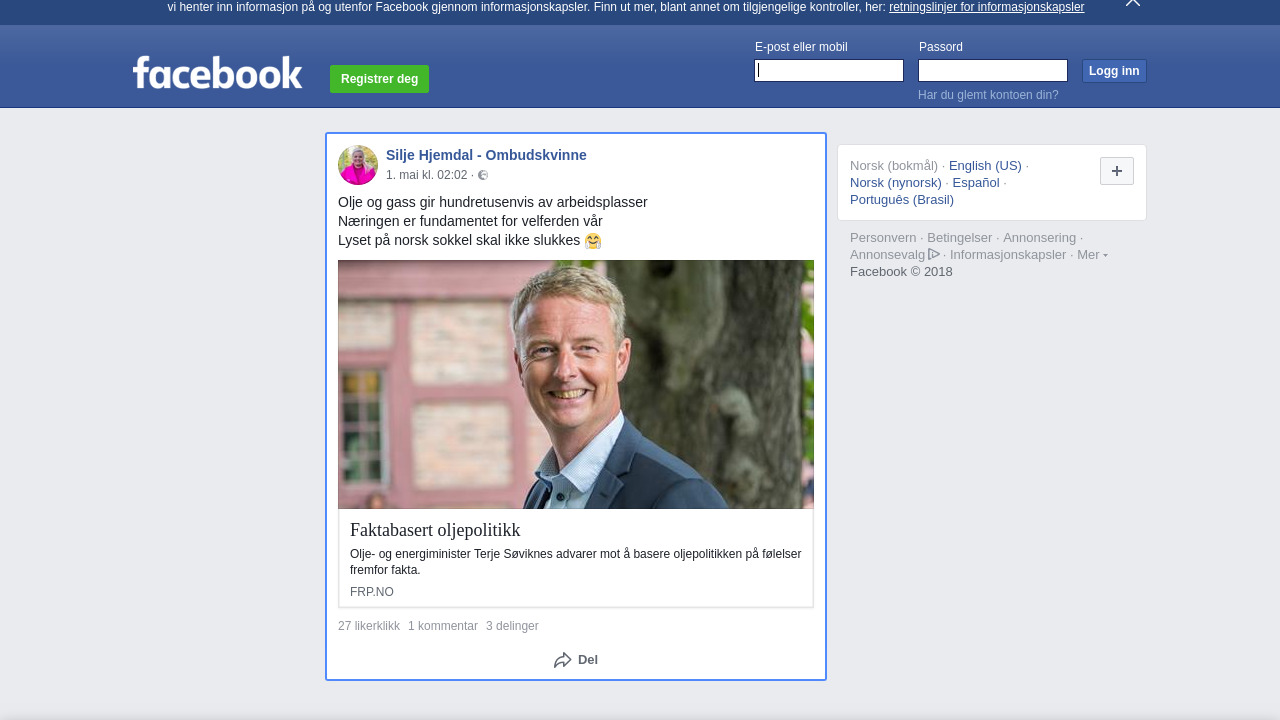Click the public globe icon on the post
1280x720 pixels.
tap(483, 175)
